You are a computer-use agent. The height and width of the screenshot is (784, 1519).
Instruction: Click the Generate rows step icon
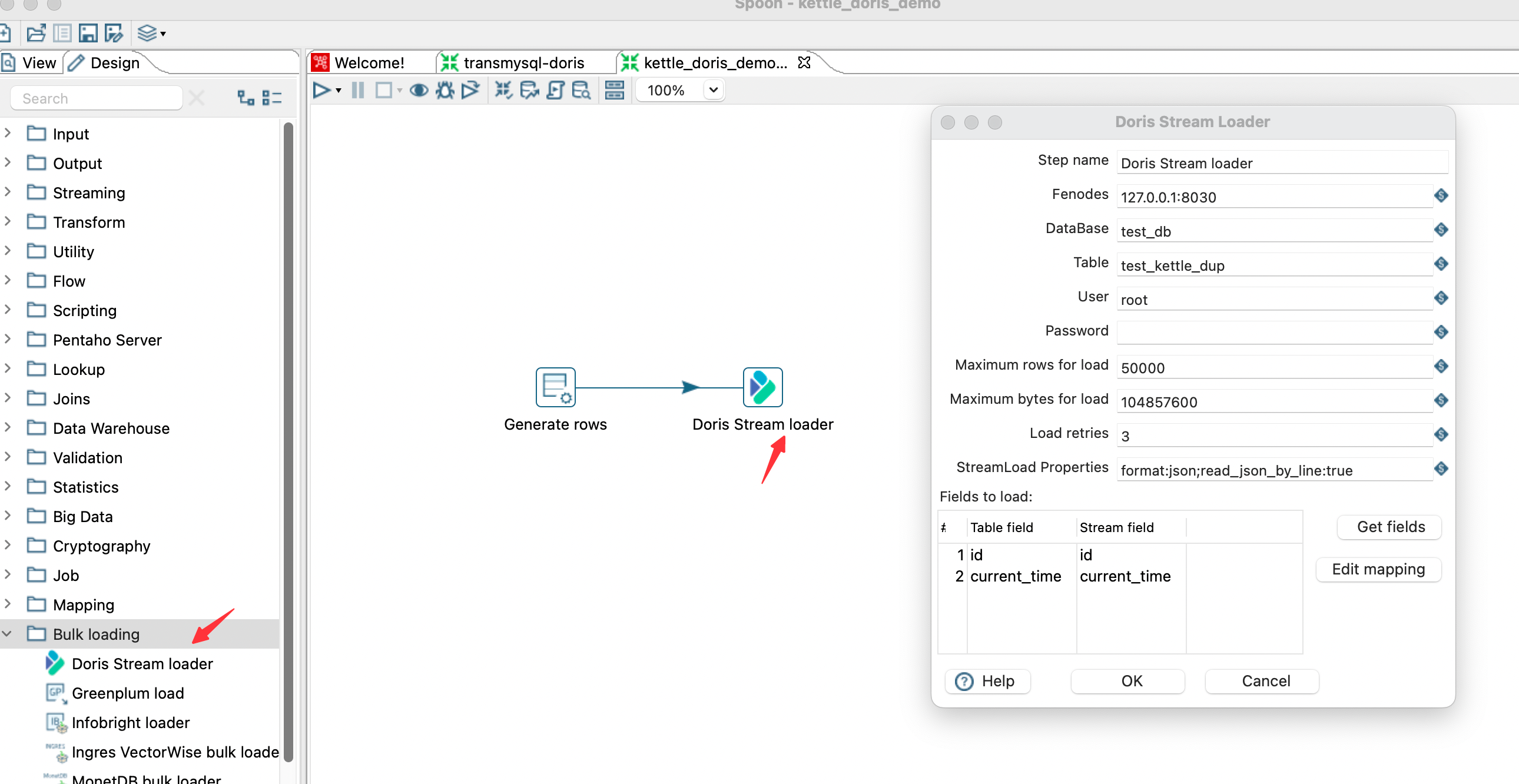point(555,387)
